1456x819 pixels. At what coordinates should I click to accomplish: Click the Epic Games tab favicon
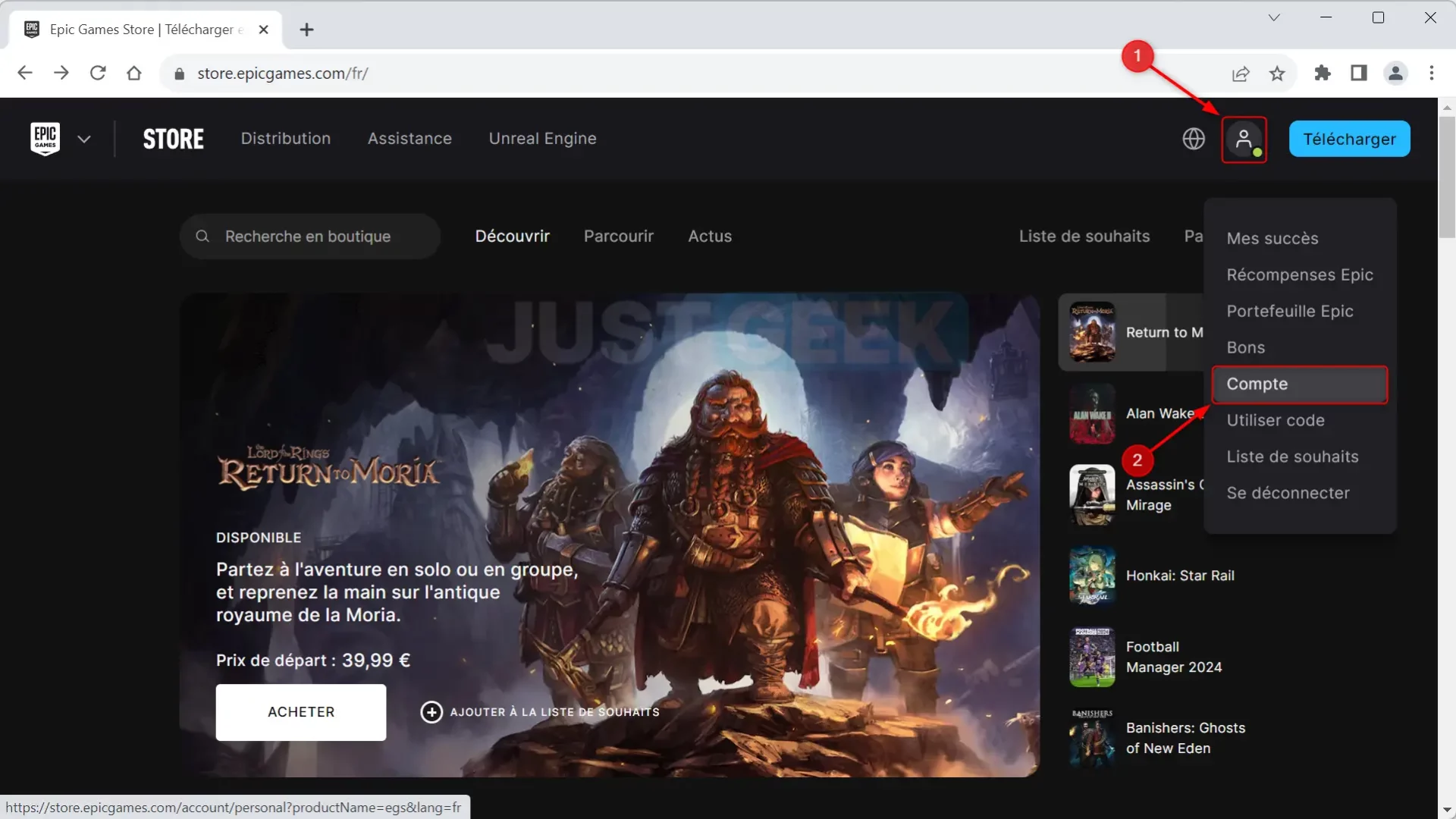click(32, 30)
